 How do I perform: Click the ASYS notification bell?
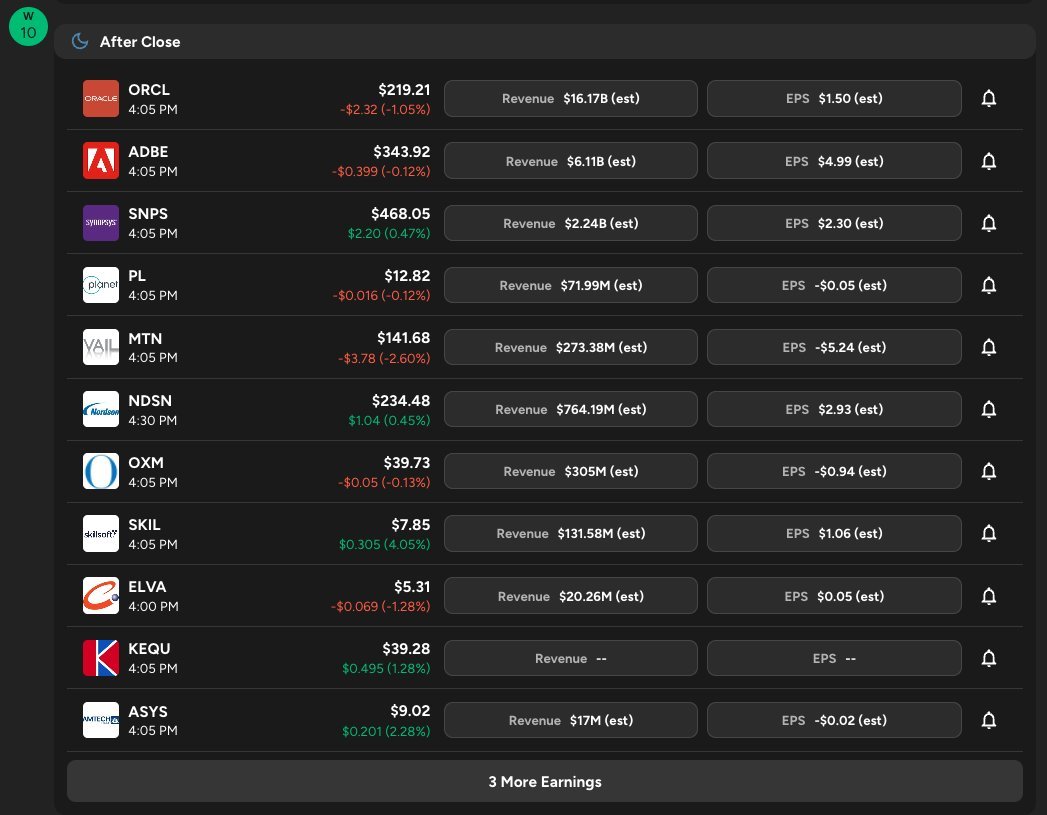coord(989,720)
